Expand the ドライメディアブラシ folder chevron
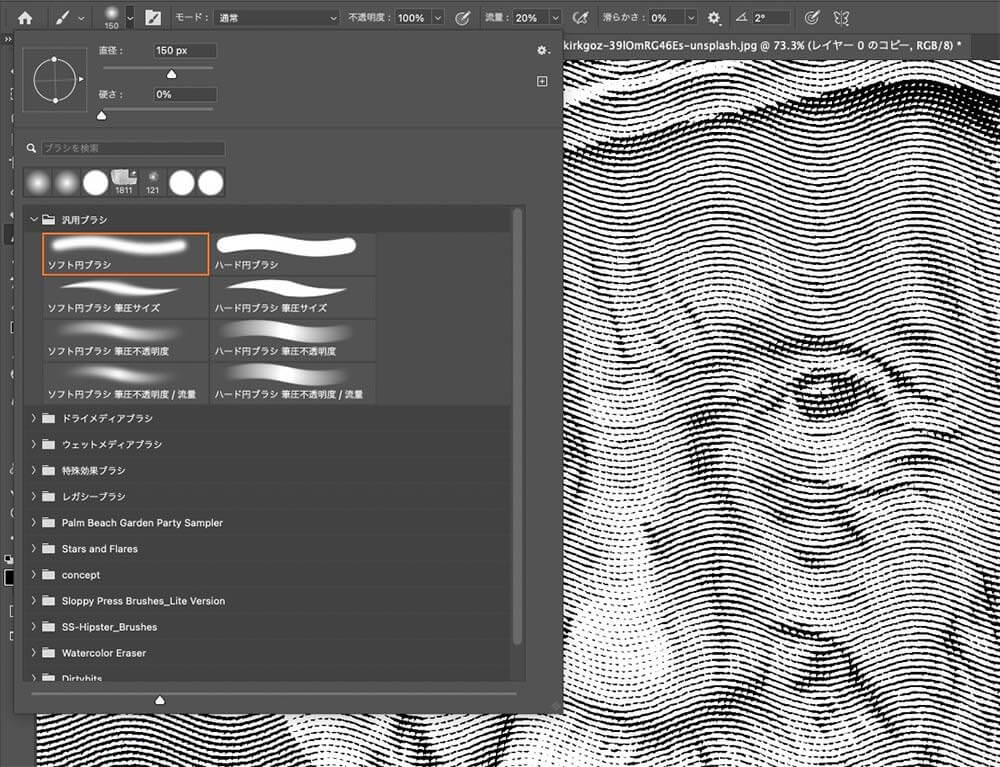The image size is (1000, 767). (34, 418)
